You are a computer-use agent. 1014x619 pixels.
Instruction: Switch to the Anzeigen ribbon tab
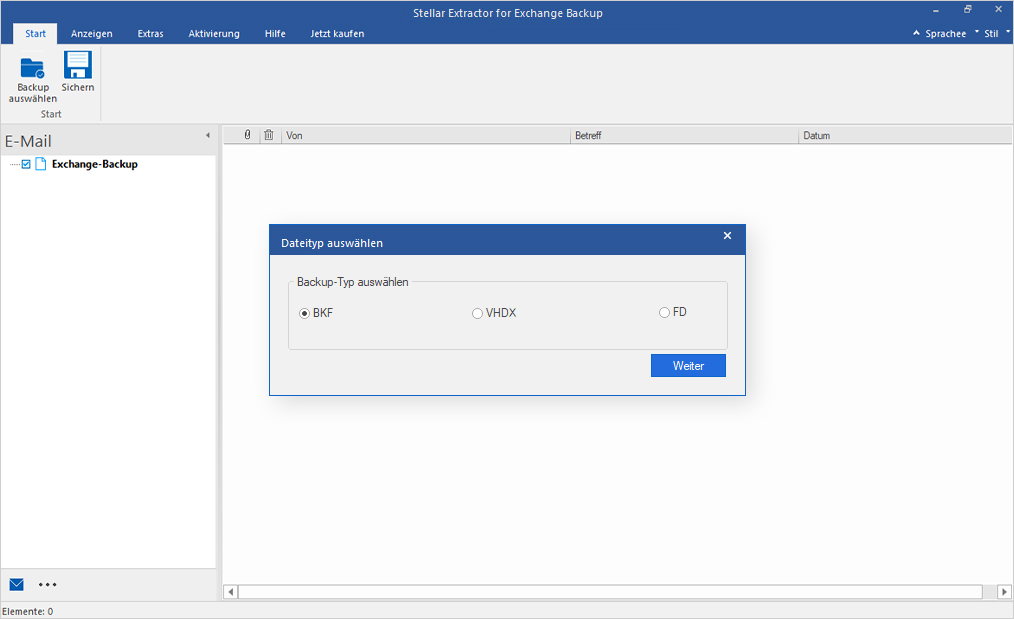(91, 33)
